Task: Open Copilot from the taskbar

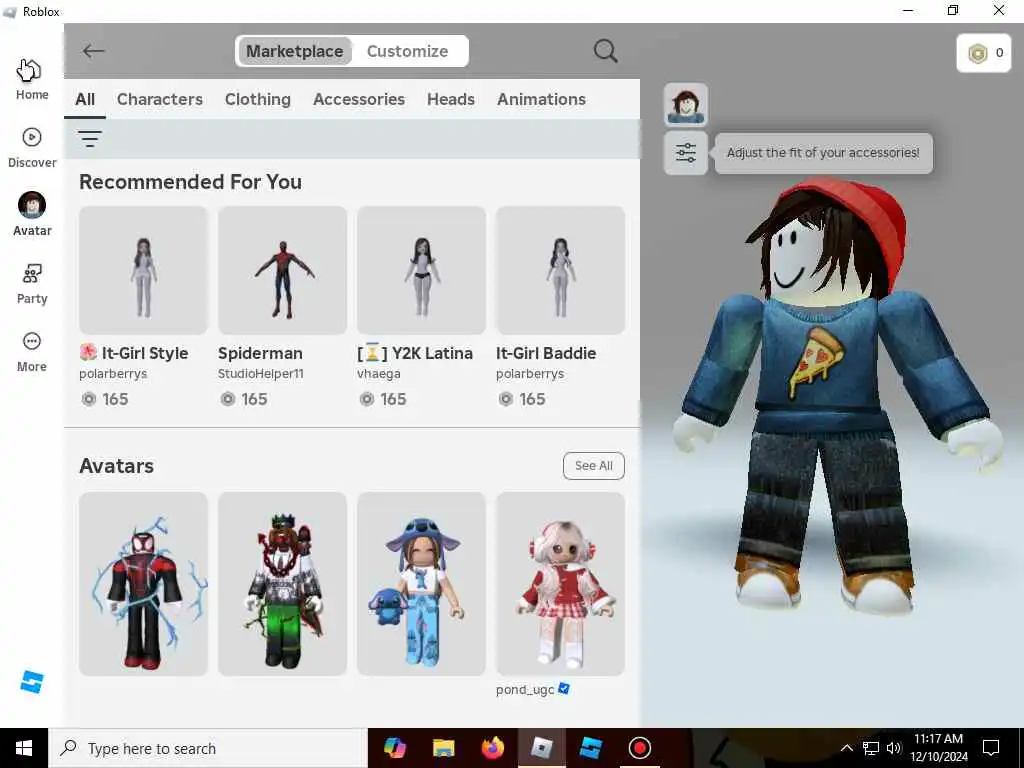Action: [394, 748]
